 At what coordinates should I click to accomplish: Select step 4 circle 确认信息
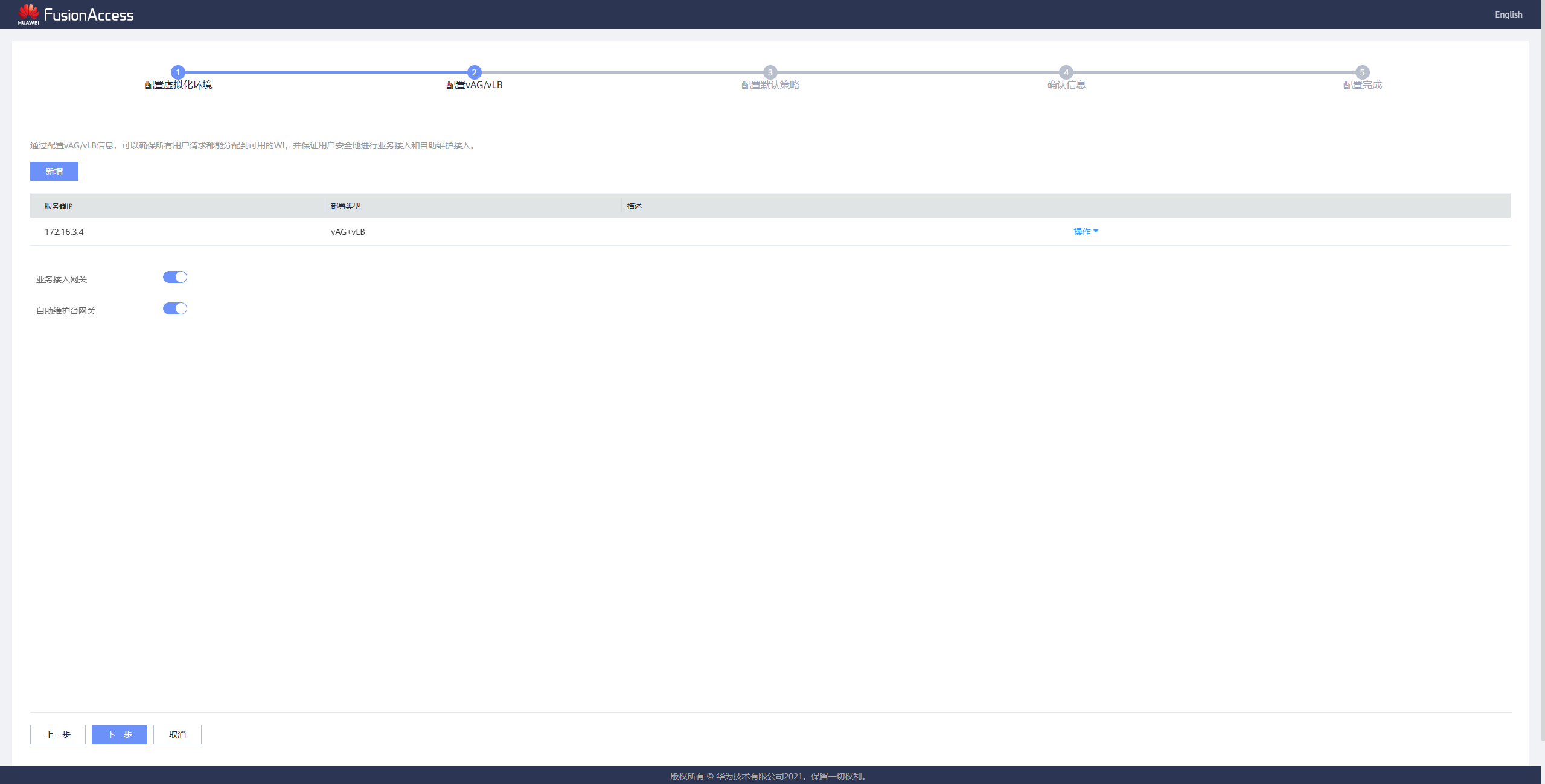pyautogui.click(x=1066, y=72)
